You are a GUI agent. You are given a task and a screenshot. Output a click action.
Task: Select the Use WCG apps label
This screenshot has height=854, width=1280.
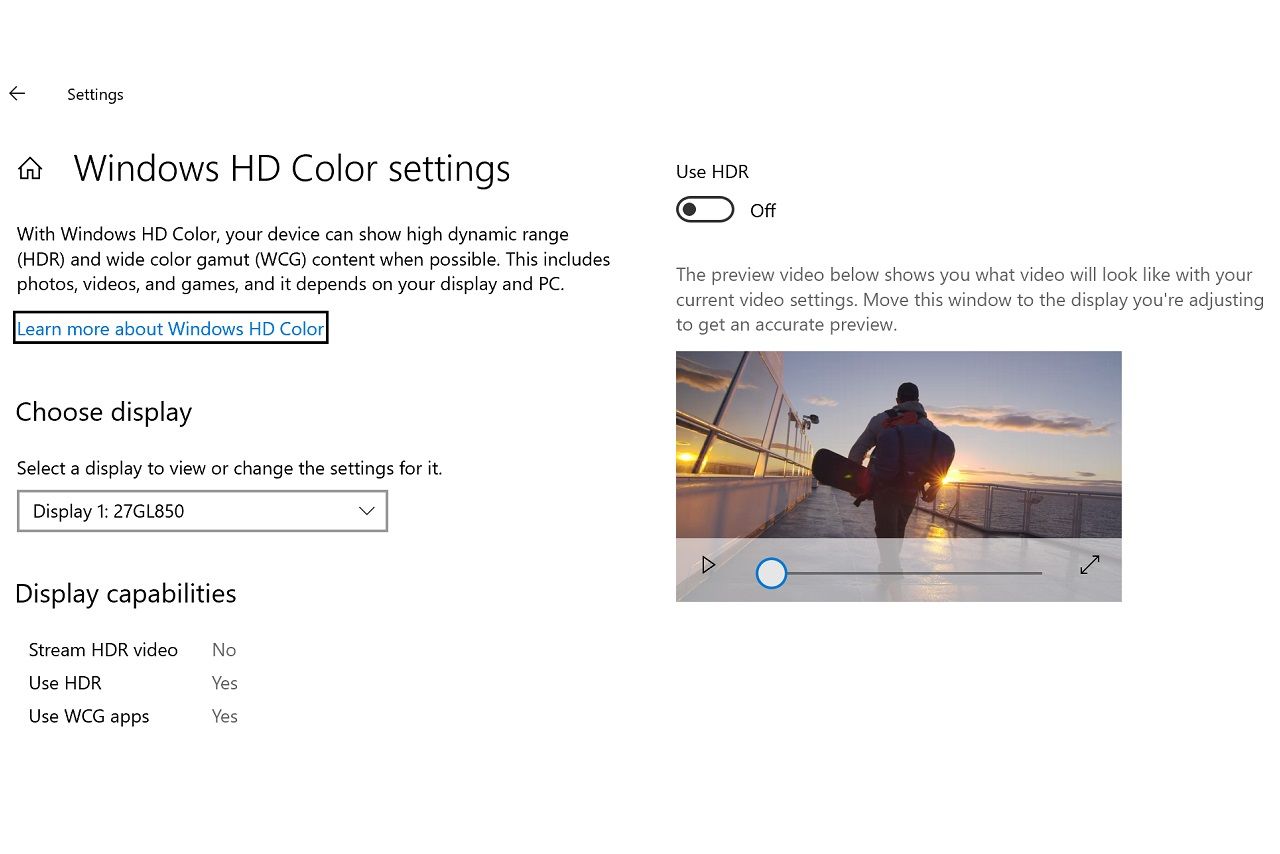click(x=89, y=716)
